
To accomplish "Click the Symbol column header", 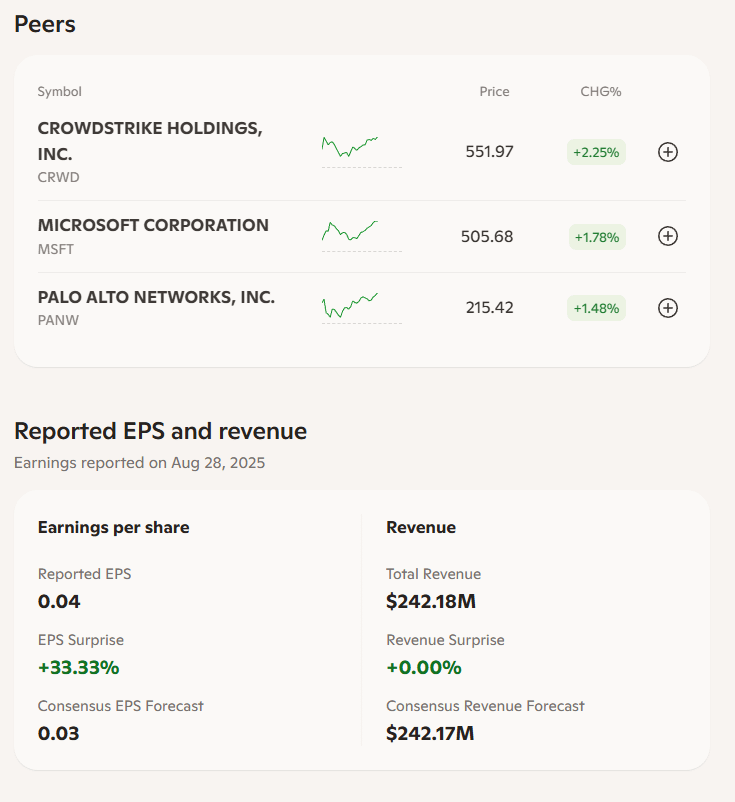I will pos(59,92).
